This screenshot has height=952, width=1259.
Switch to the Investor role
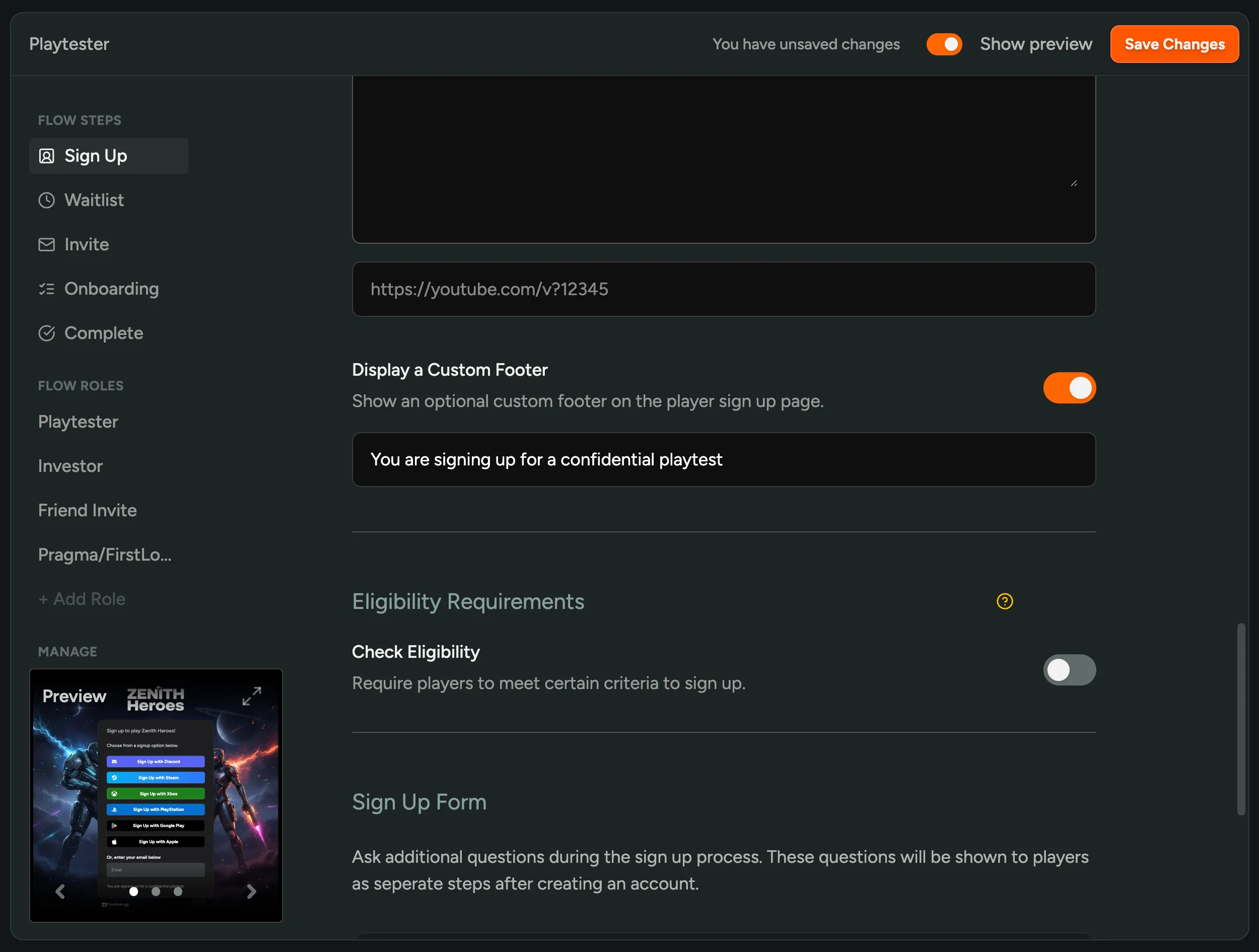(70, 466)
